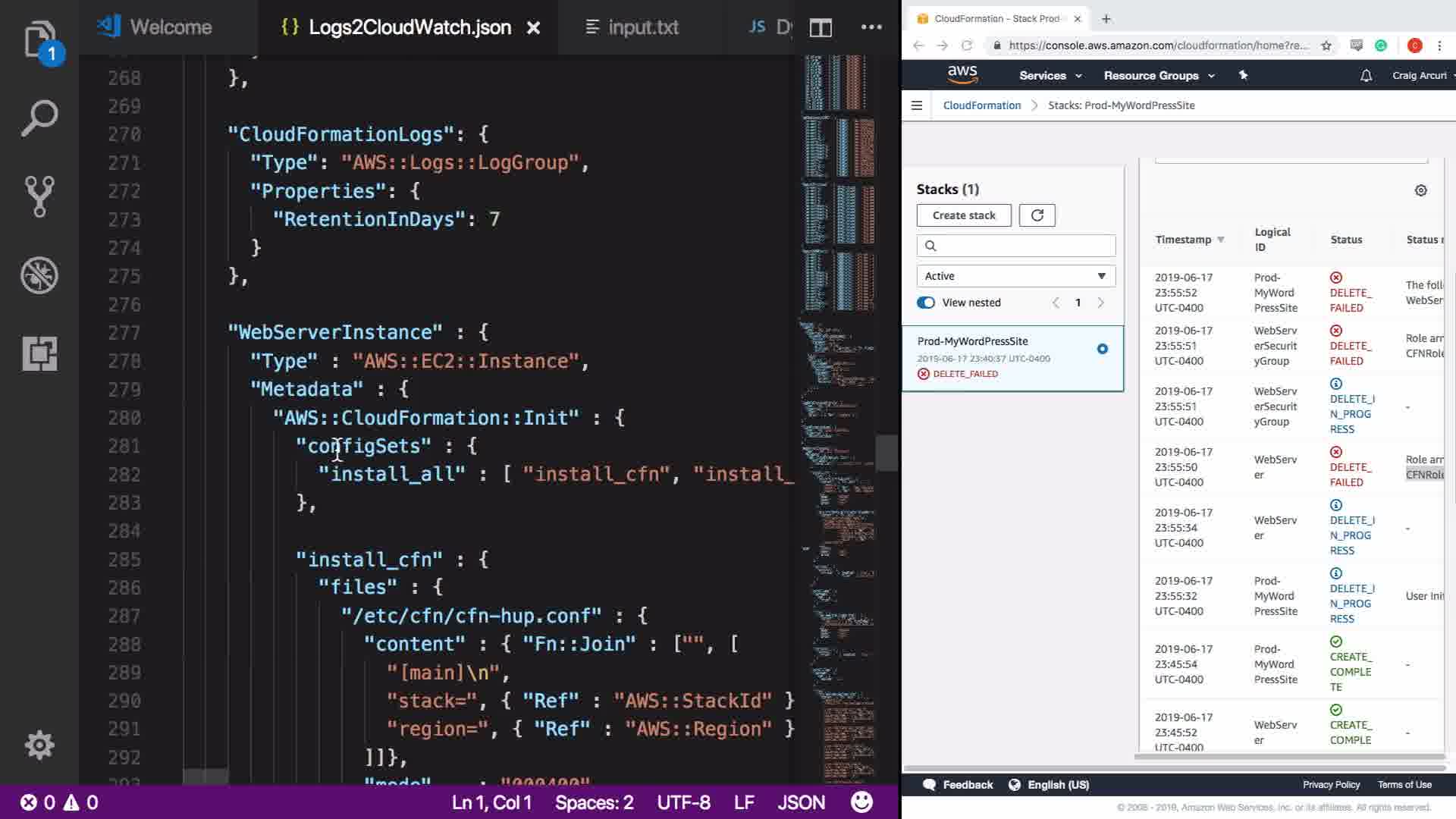Select the Prod-MyWordPressSite stack radio button

click(x=1102, y=349)
